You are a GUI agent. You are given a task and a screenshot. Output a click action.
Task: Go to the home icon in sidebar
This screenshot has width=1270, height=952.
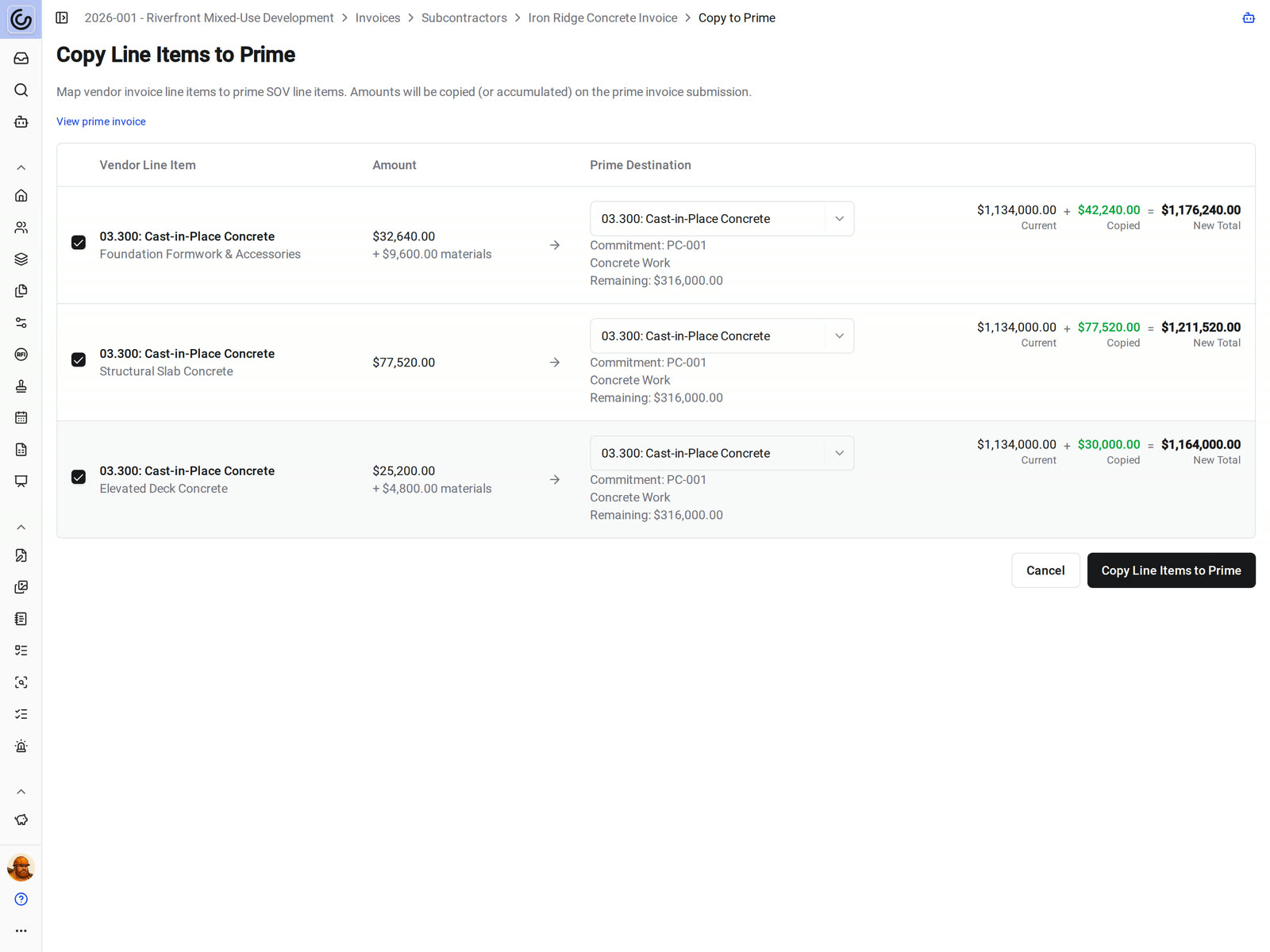pos(21,195)
